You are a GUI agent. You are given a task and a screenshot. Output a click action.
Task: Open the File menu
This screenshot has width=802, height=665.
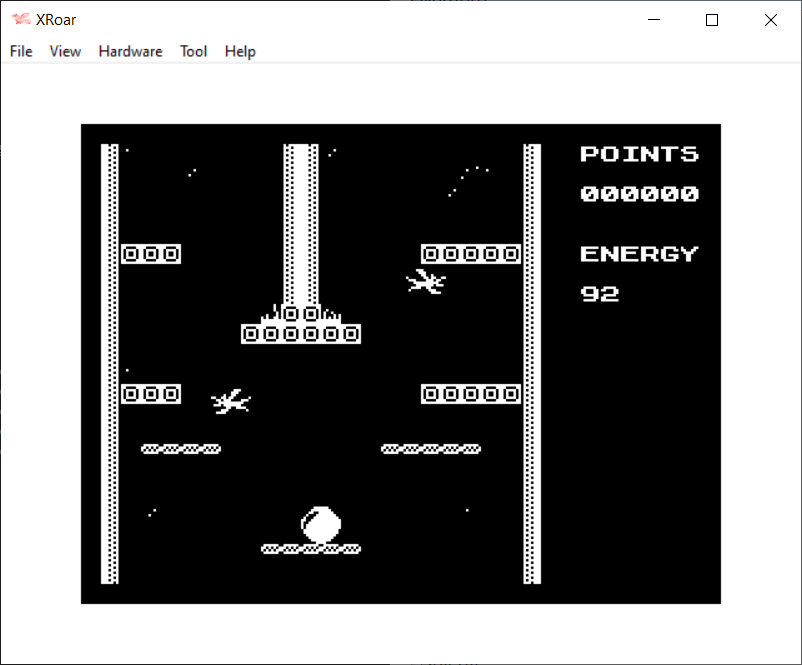click(21, 51)
